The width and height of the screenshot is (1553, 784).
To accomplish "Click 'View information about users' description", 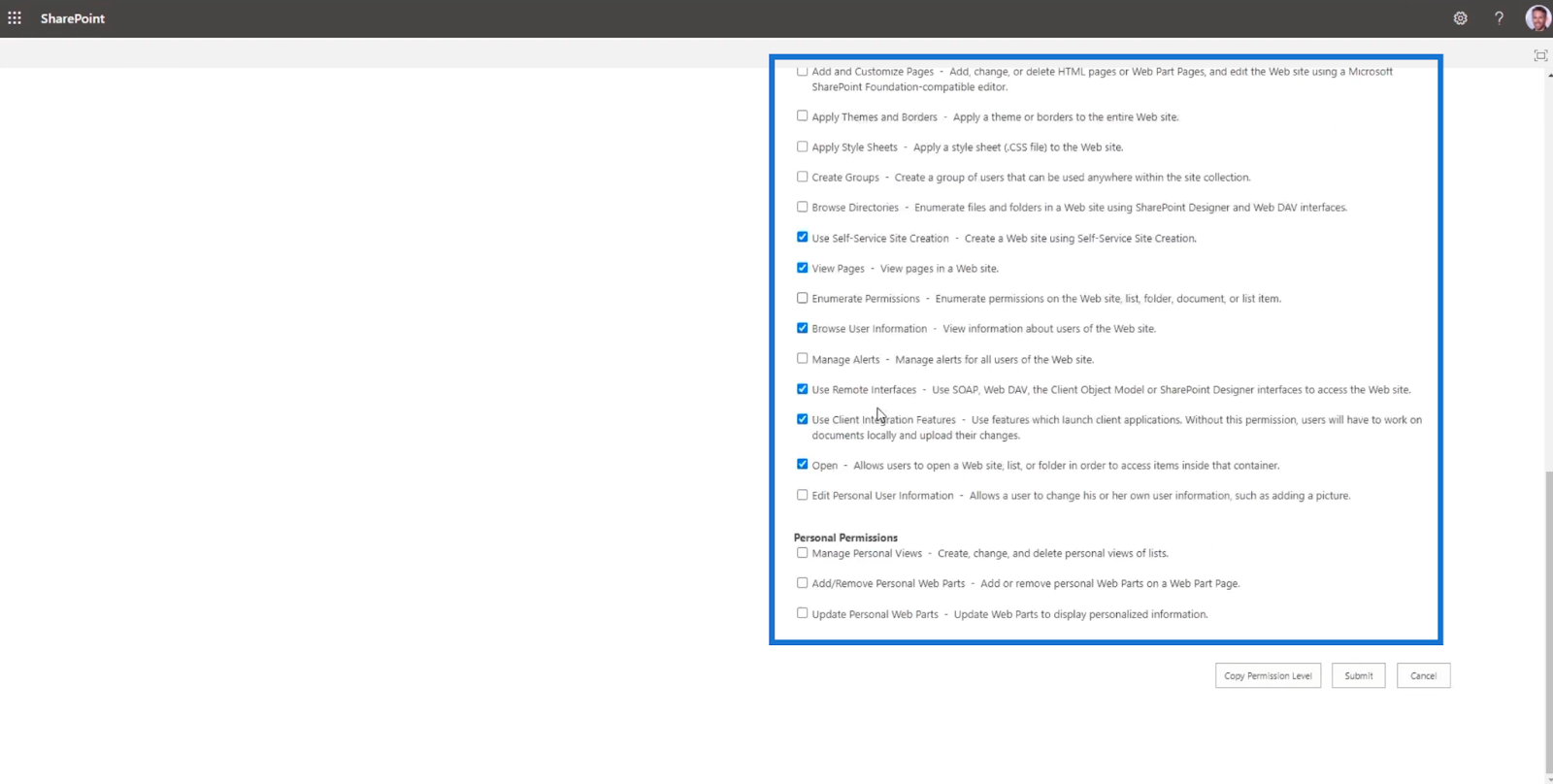I will pos(1049,329).
